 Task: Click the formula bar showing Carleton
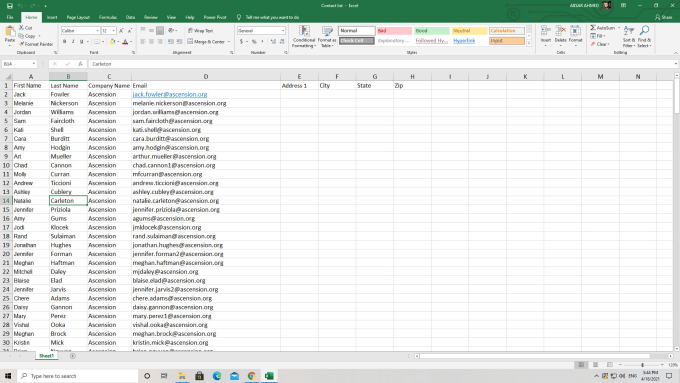[x=382, y=64]
